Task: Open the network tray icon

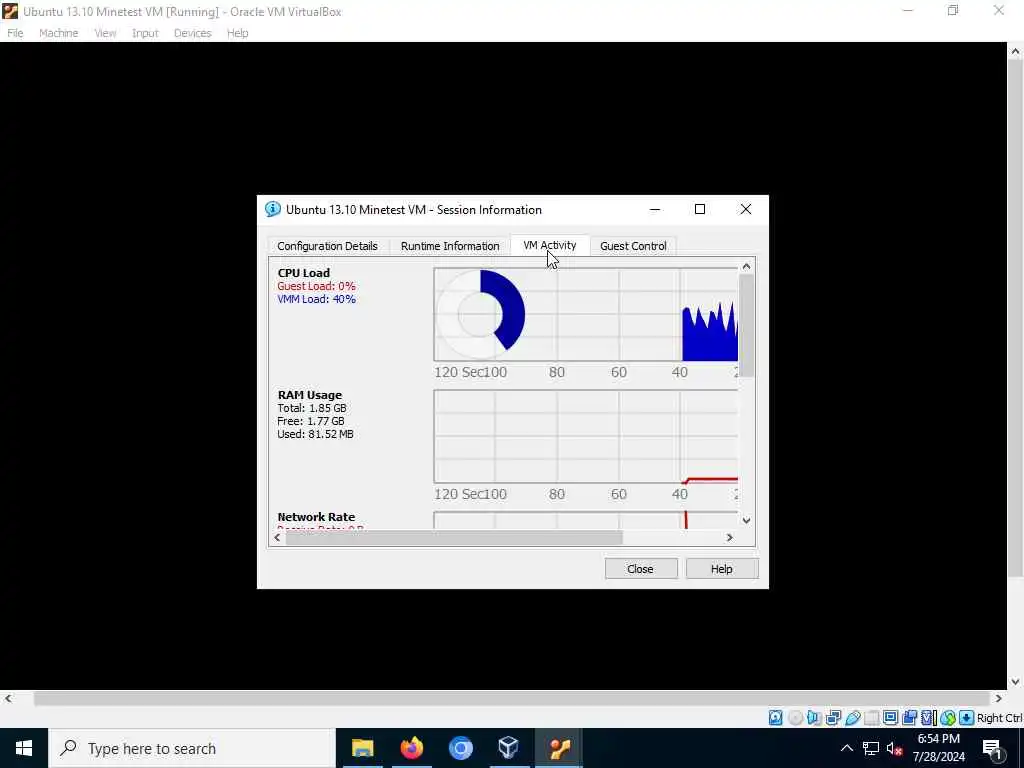Action: [x=871, y=748]
